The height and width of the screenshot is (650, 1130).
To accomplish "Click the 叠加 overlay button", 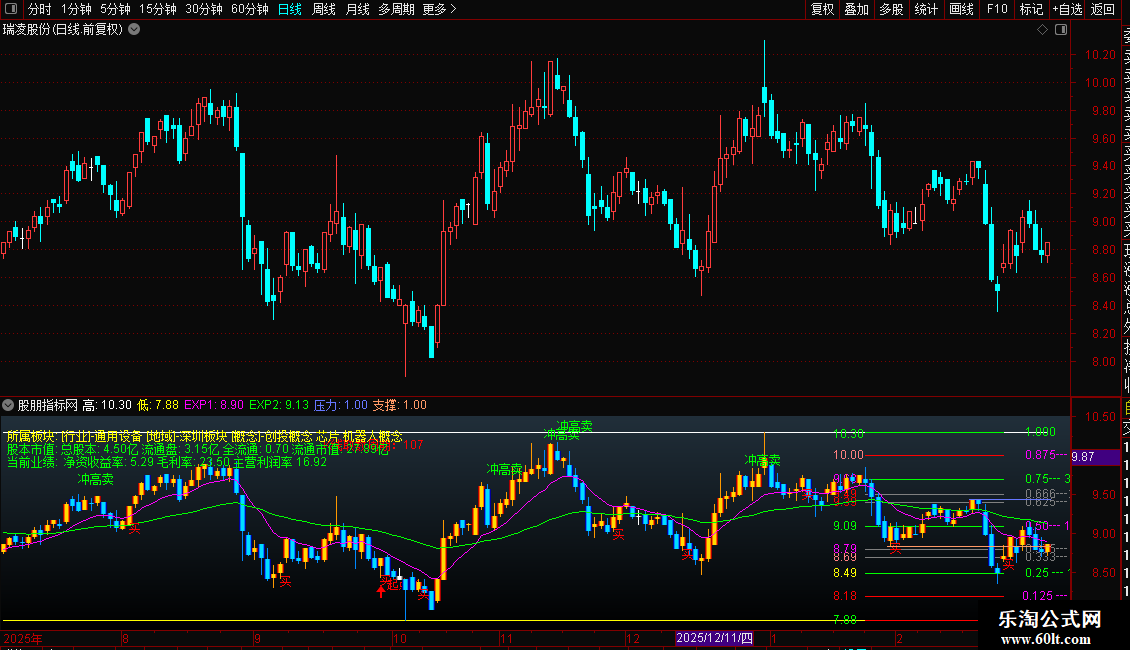I will pos(857,9).
